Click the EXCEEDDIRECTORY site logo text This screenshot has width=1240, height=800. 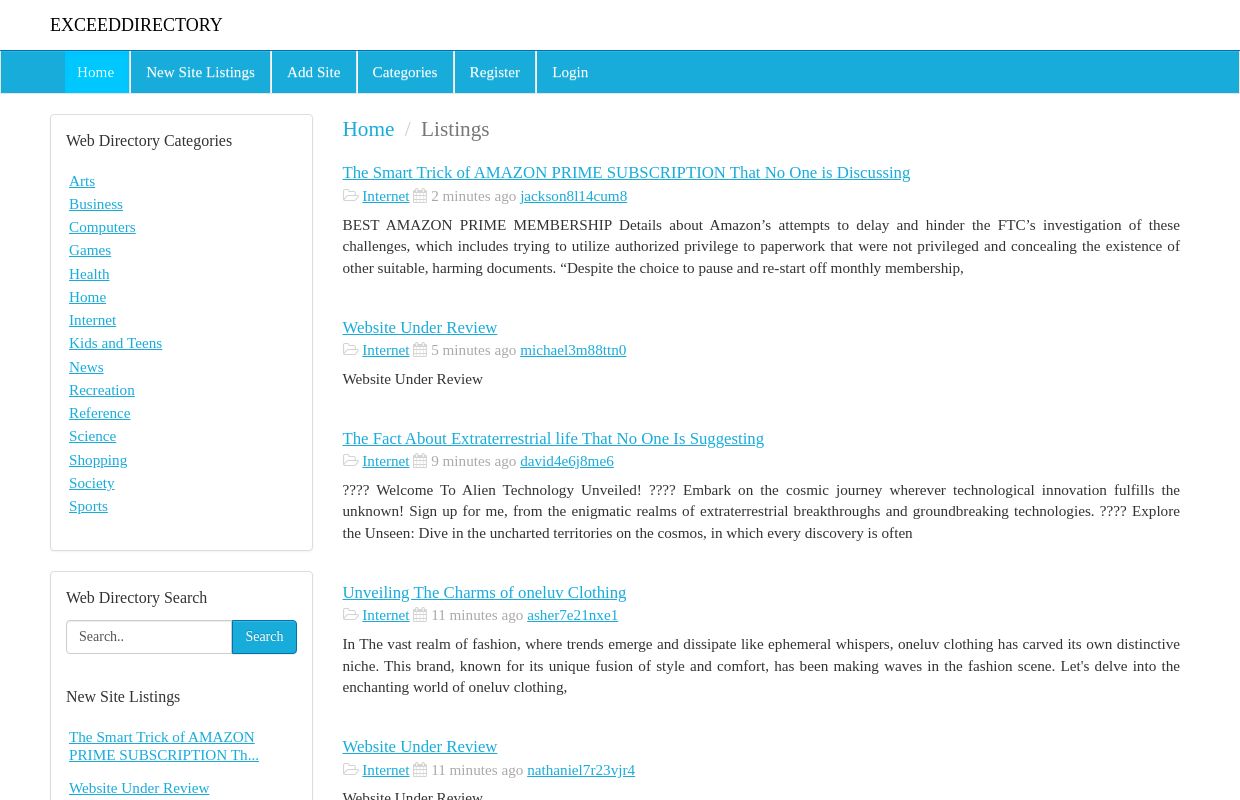(136, 25)
